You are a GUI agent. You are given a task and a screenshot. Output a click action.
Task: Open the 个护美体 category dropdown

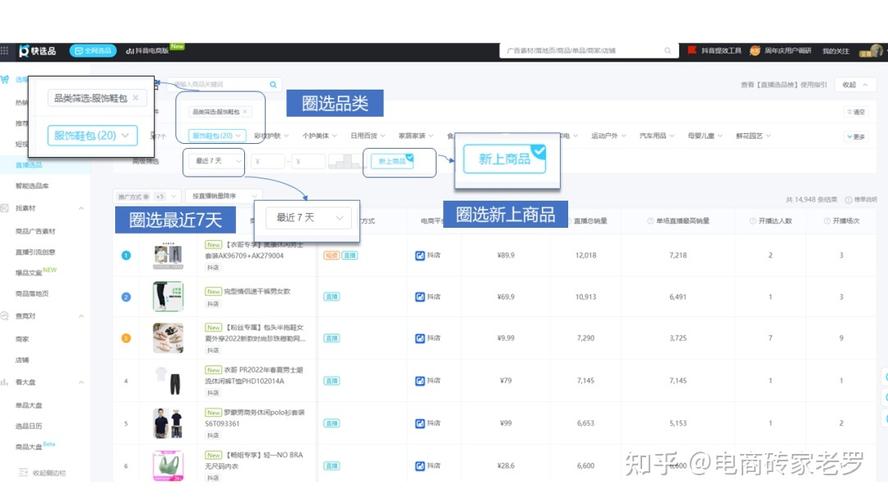319,136
